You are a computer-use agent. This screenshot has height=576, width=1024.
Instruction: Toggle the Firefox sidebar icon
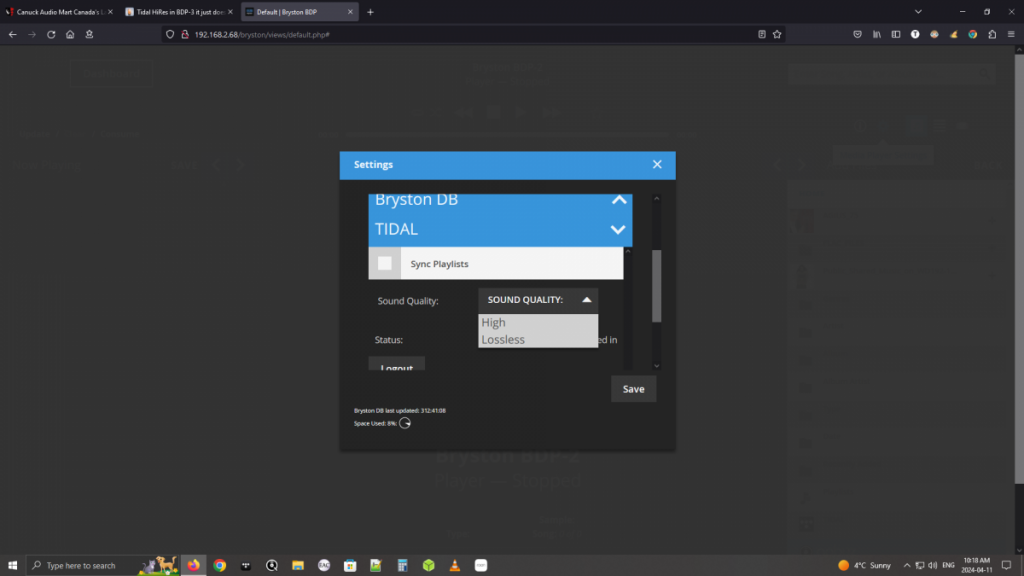click(x=896, y=35)
